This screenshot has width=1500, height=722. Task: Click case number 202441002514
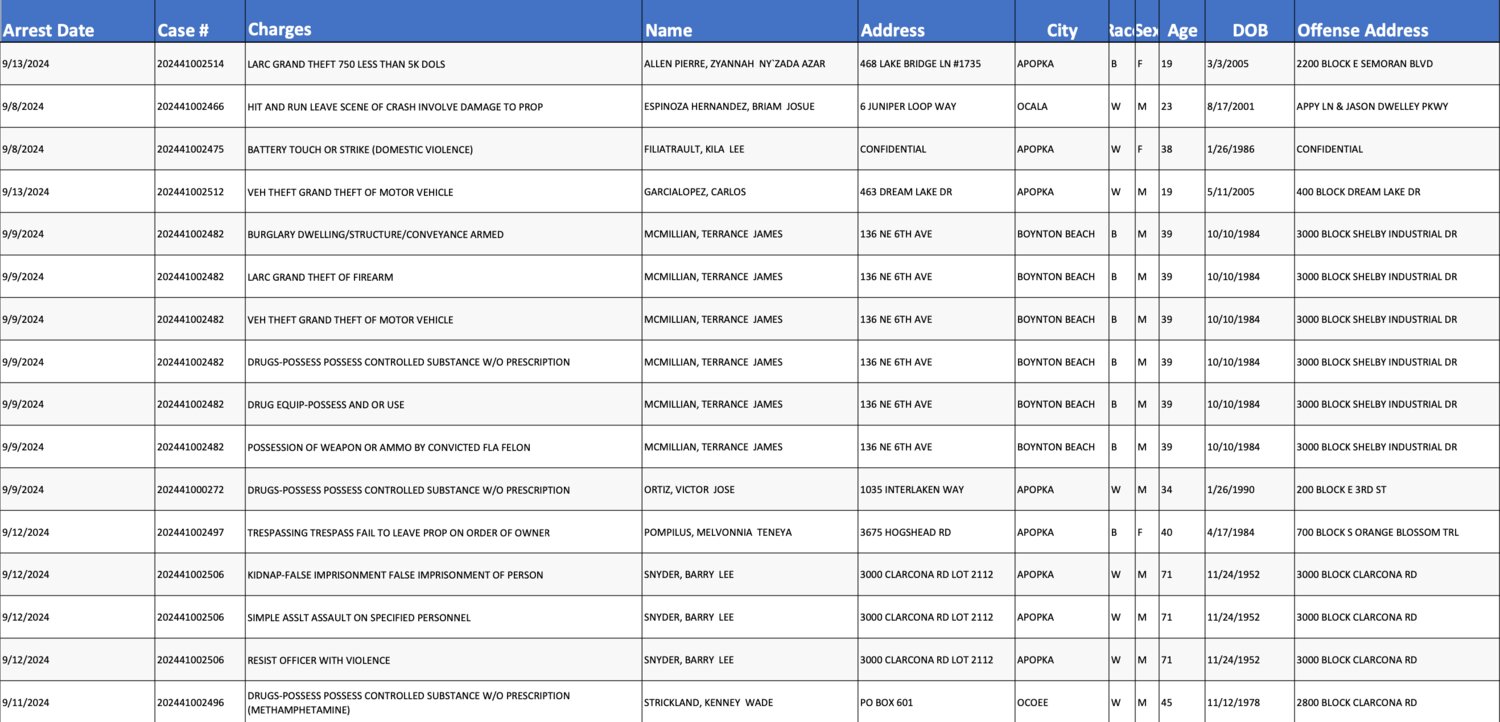point(200,64)
